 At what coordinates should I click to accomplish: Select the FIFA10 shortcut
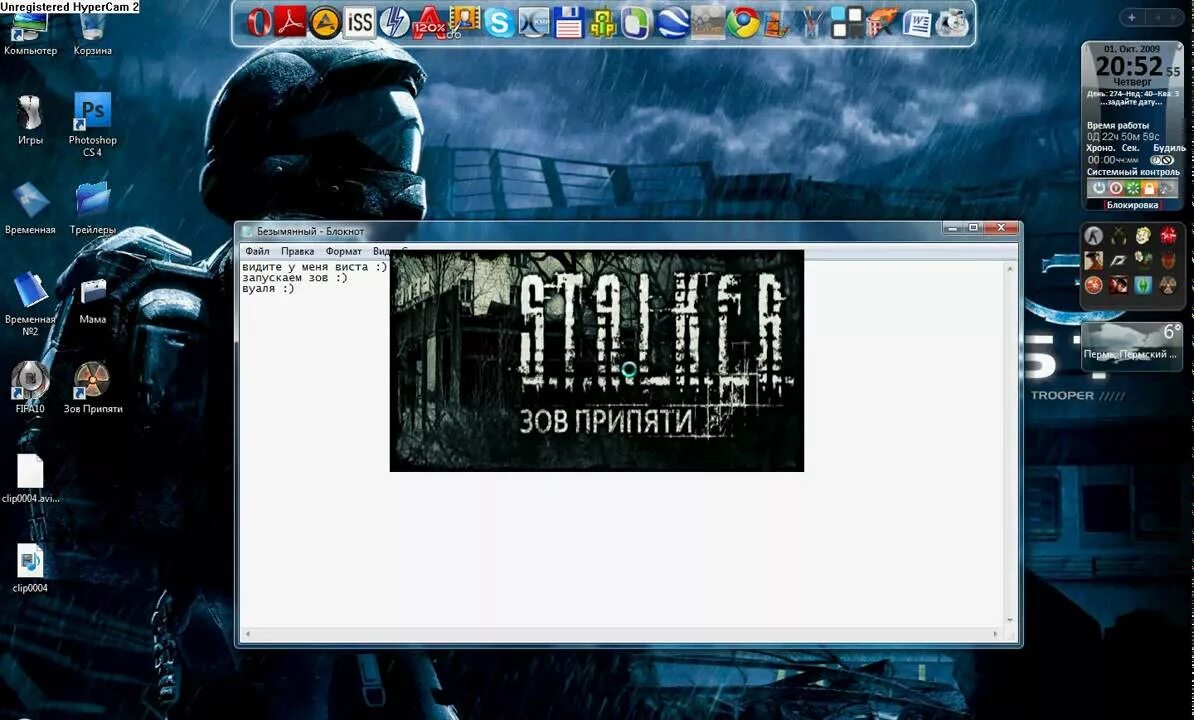(x=30, y=387)
